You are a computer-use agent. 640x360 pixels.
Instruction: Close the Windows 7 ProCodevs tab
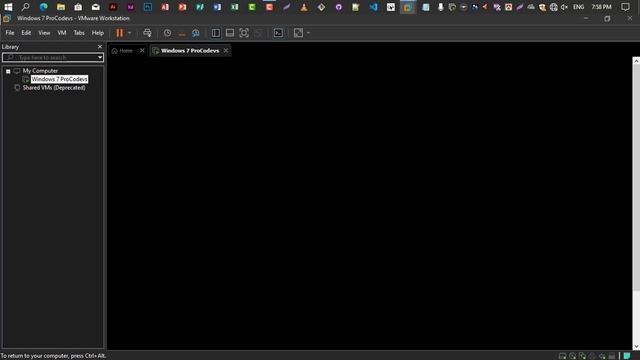coord(226,51)
